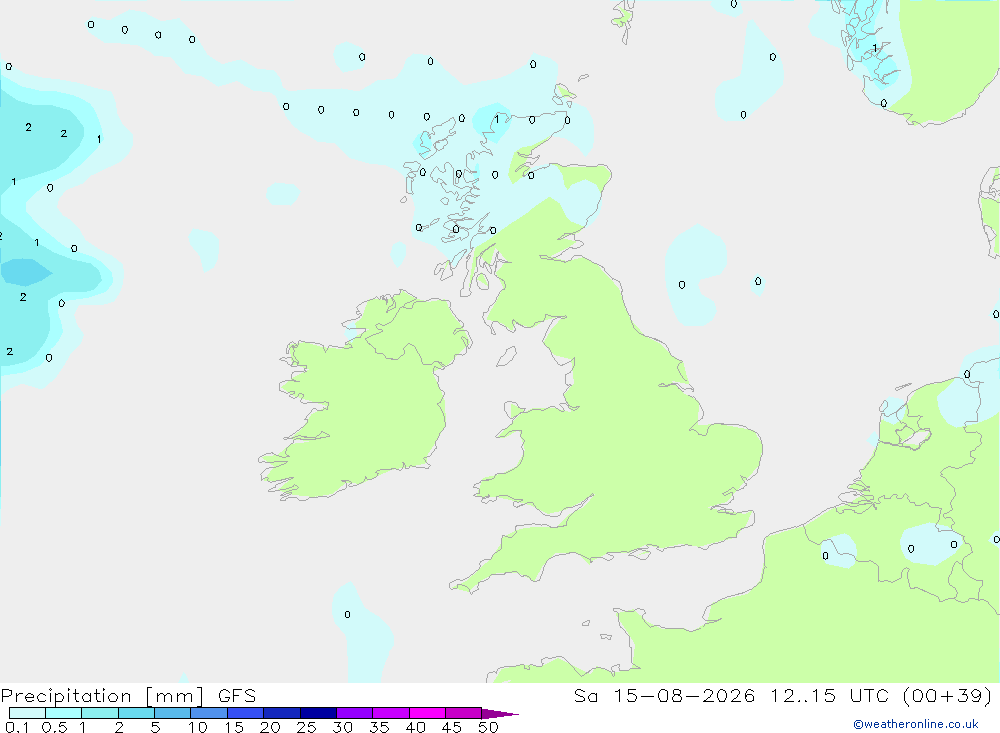Click the "GFS" model label
Viewport: 1000px width, 733px height.
click(x=237, y=696)
